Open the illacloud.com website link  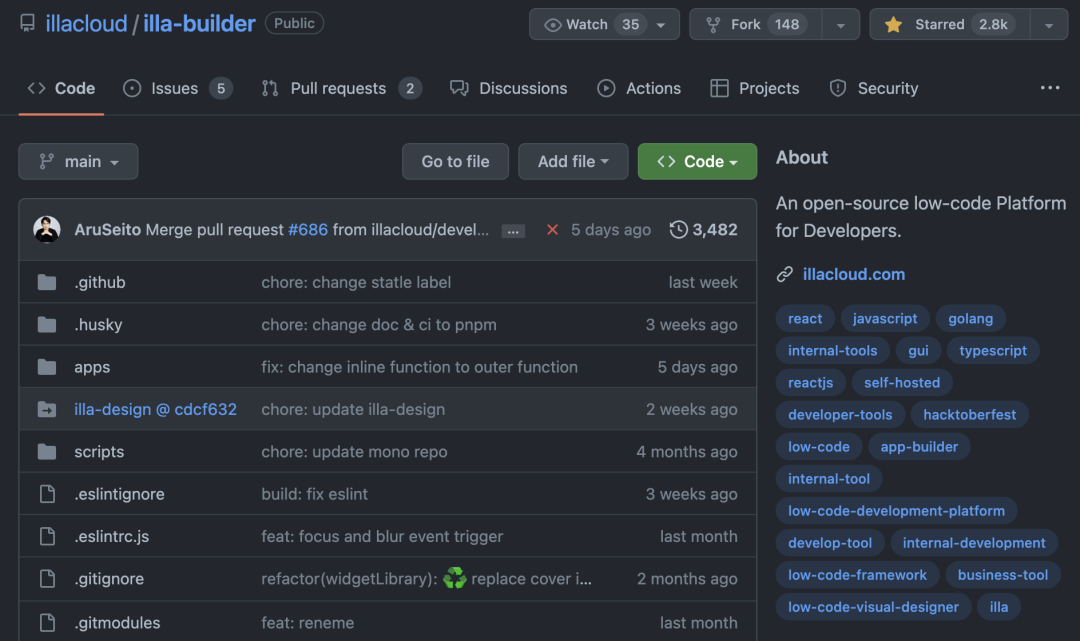click(x=854, y=274)
